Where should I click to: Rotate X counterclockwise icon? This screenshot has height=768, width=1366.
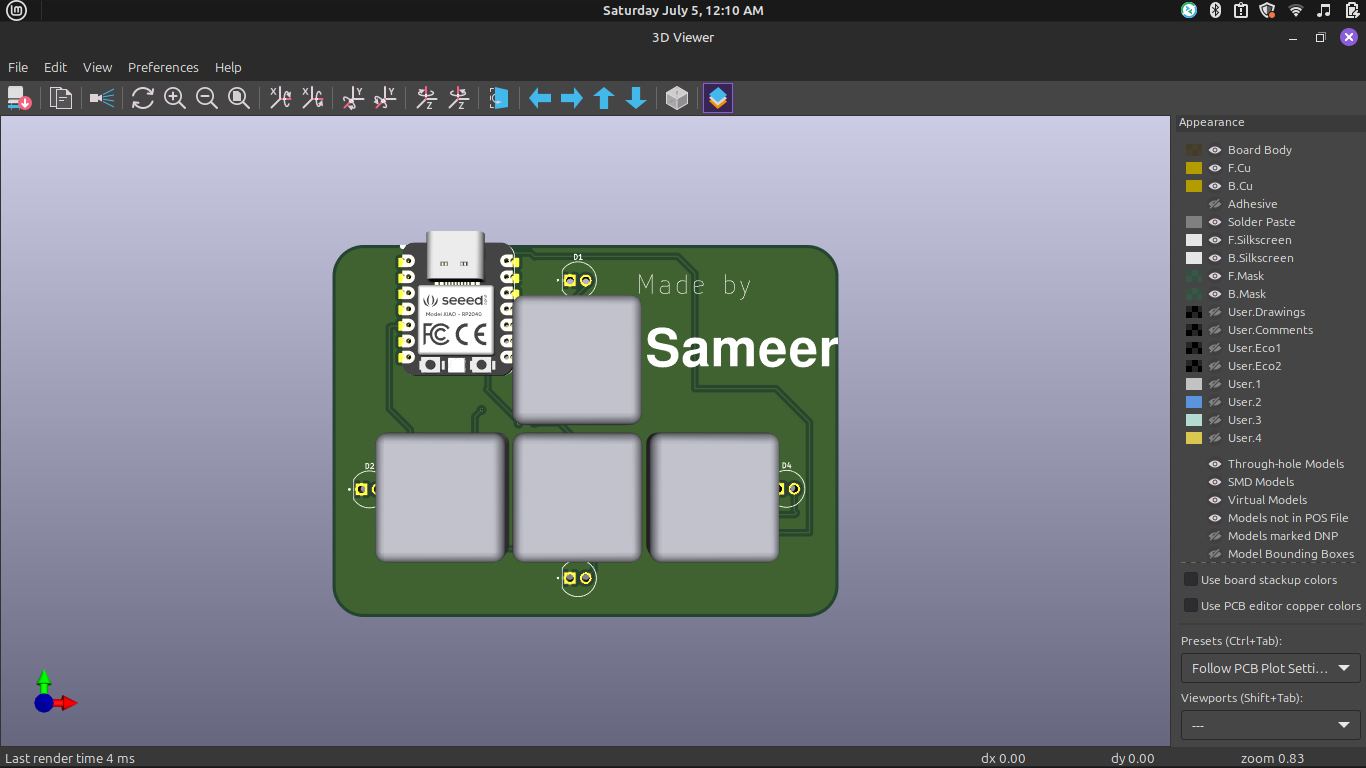(x=313, y=98)
